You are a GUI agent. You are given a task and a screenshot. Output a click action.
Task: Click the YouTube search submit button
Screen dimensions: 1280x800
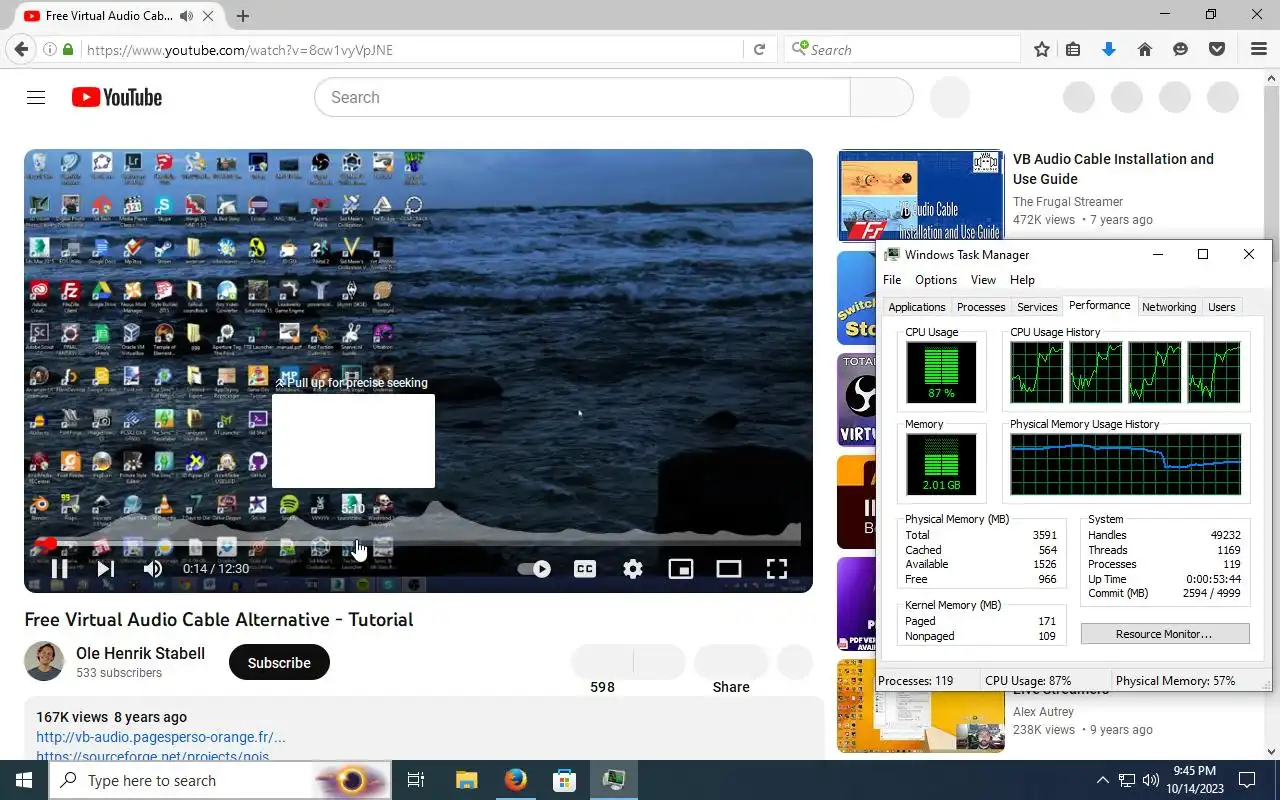(x=881, y=97)
